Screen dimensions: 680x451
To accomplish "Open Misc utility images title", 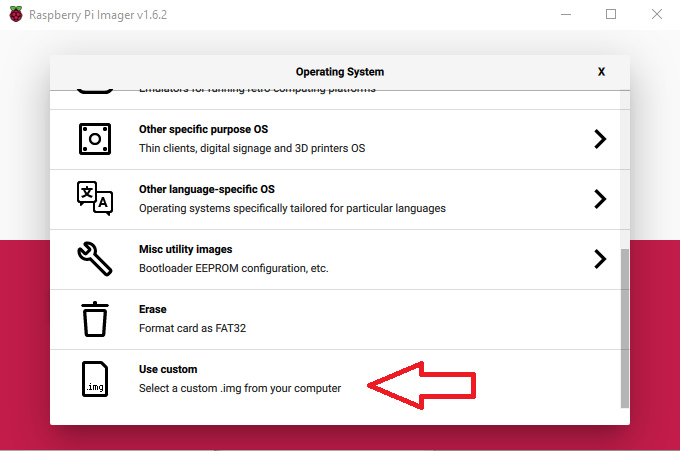I will click(x=186, y=249).
